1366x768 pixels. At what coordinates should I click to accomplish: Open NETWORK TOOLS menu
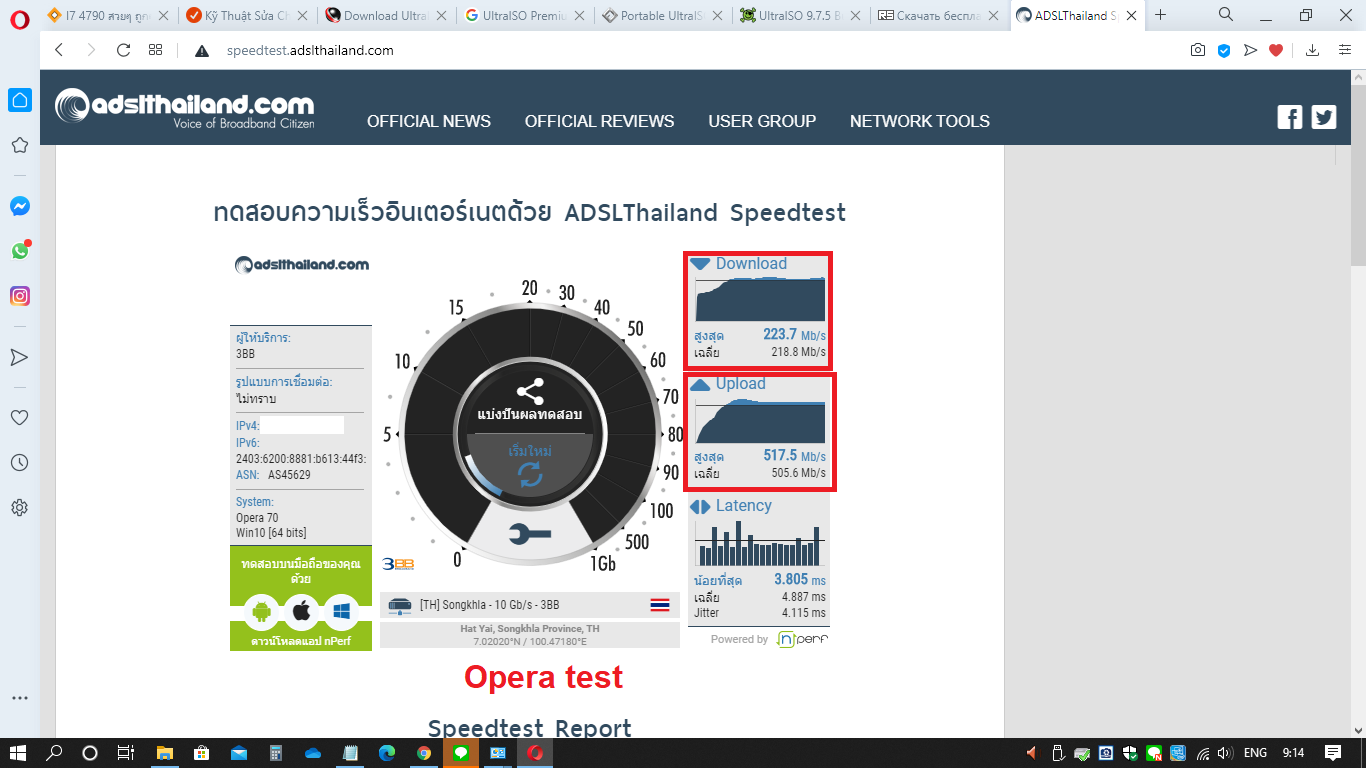[x=920, y=121]
